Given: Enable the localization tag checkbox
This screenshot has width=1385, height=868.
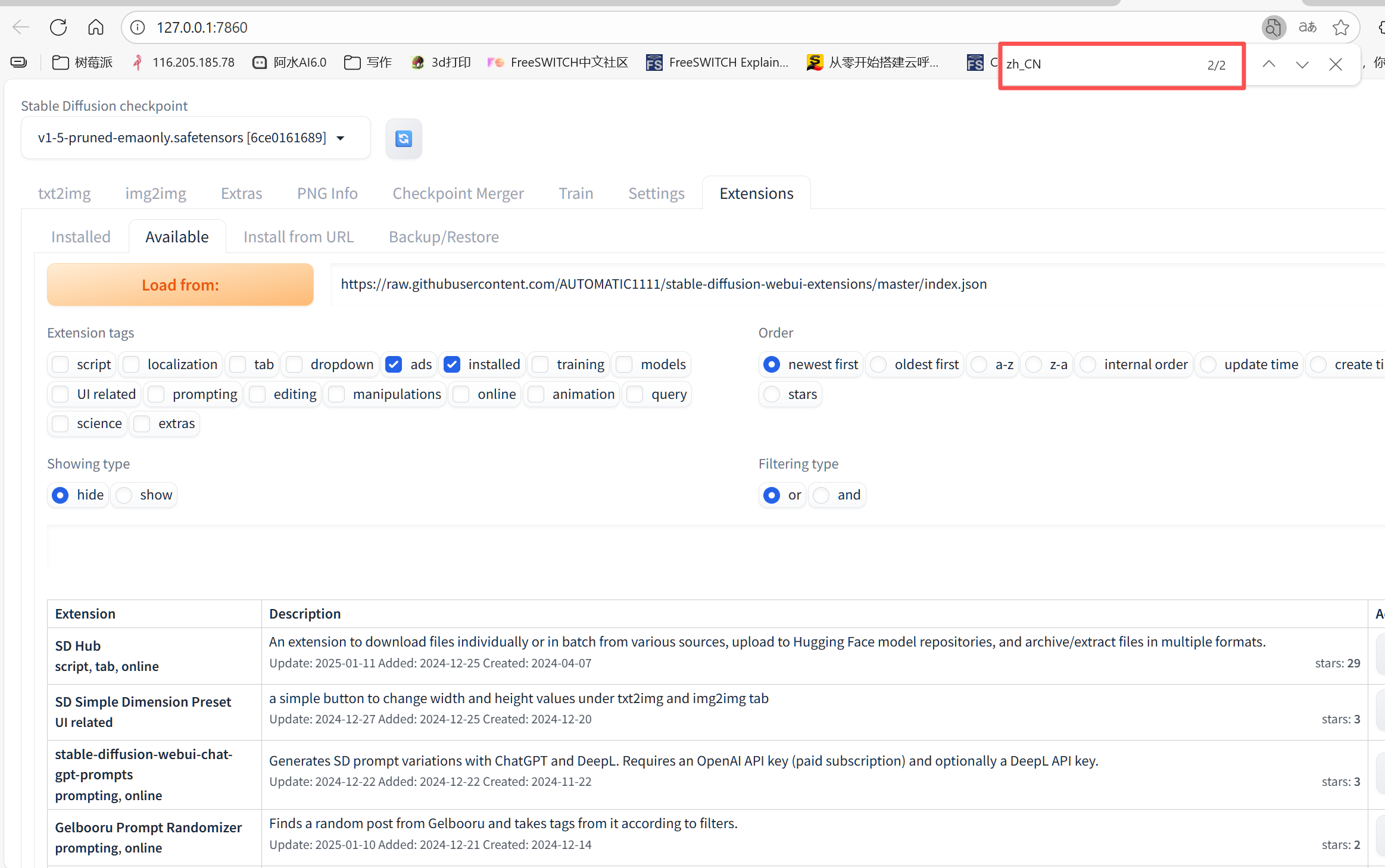Looking at the screenshot, I should click(132, 364).
